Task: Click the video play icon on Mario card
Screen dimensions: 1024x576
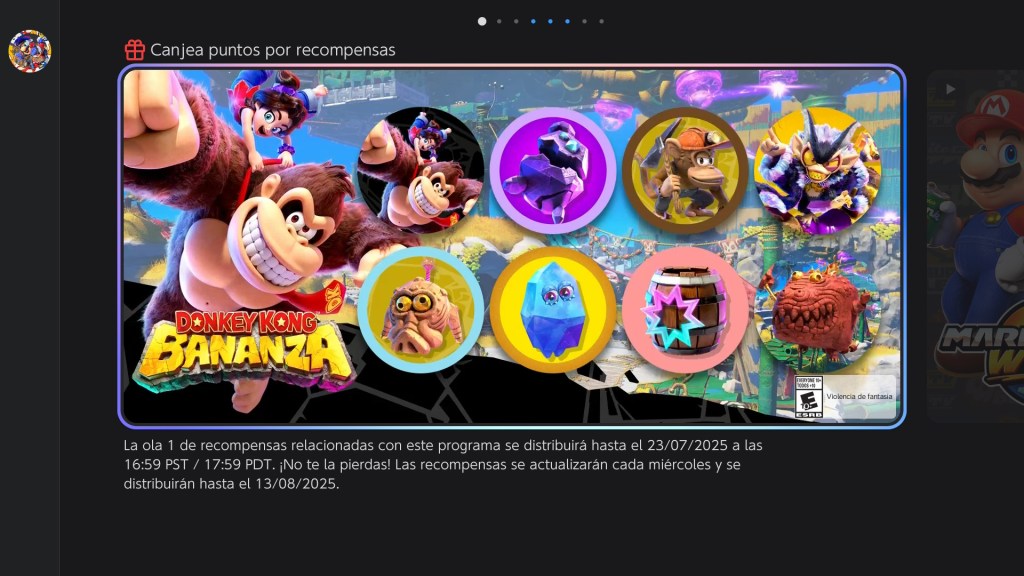Action: 950,89
